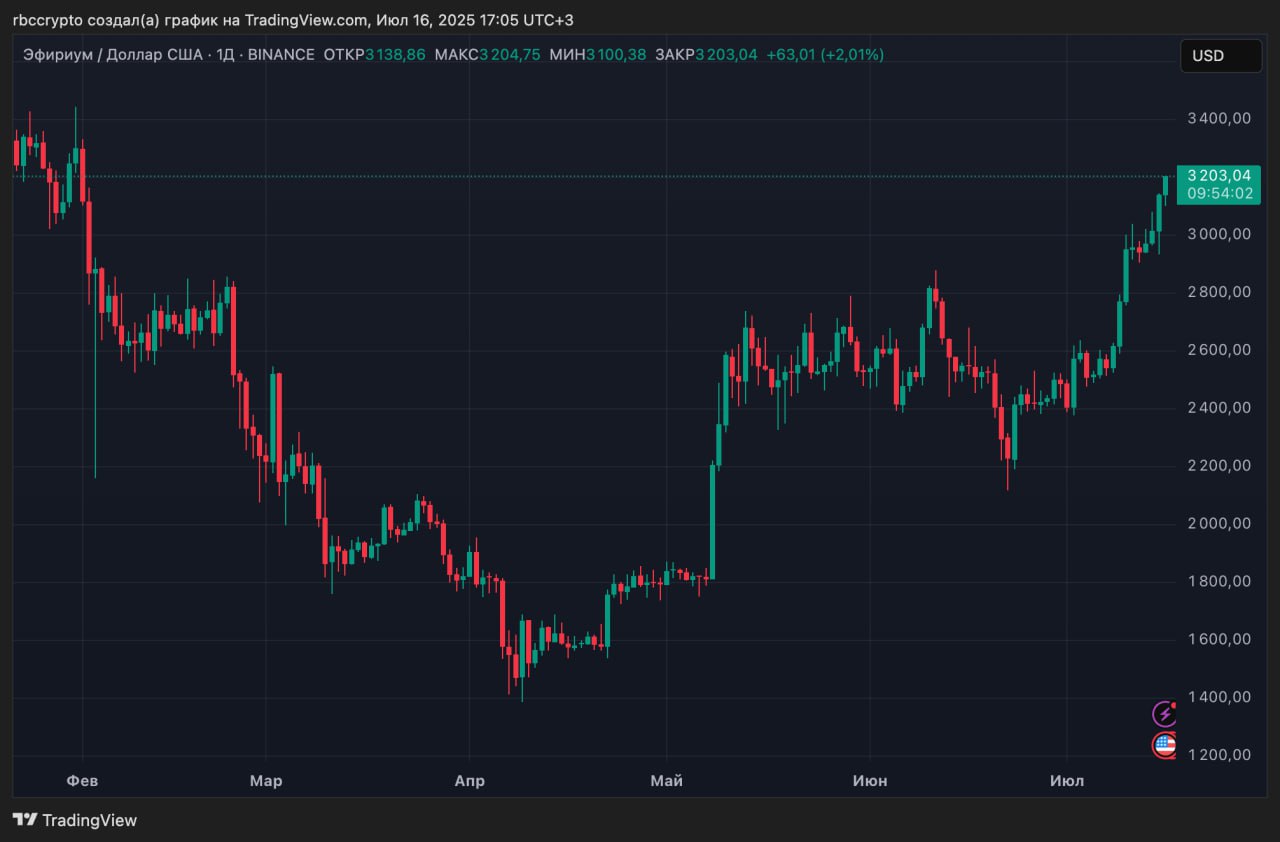This screenshot has height=842, width=1280.
Task: Click the 1 400,00 price axis label
Action: [1219, 697]
